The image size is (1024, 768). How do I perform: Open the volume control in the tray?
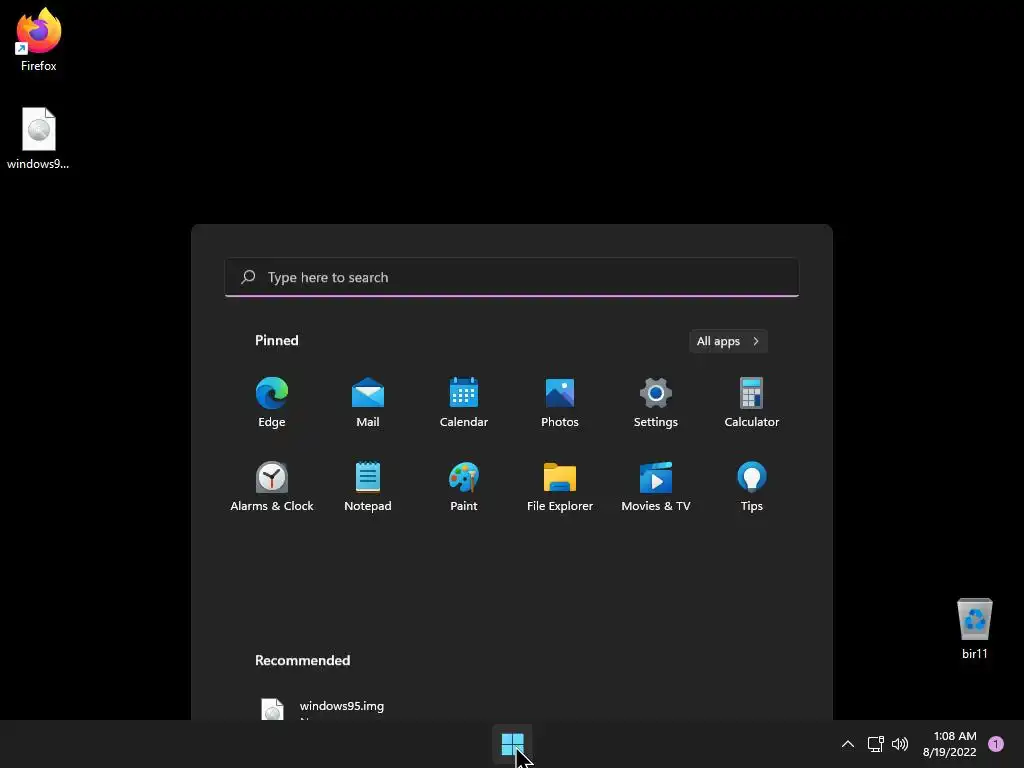coord(900,744)
